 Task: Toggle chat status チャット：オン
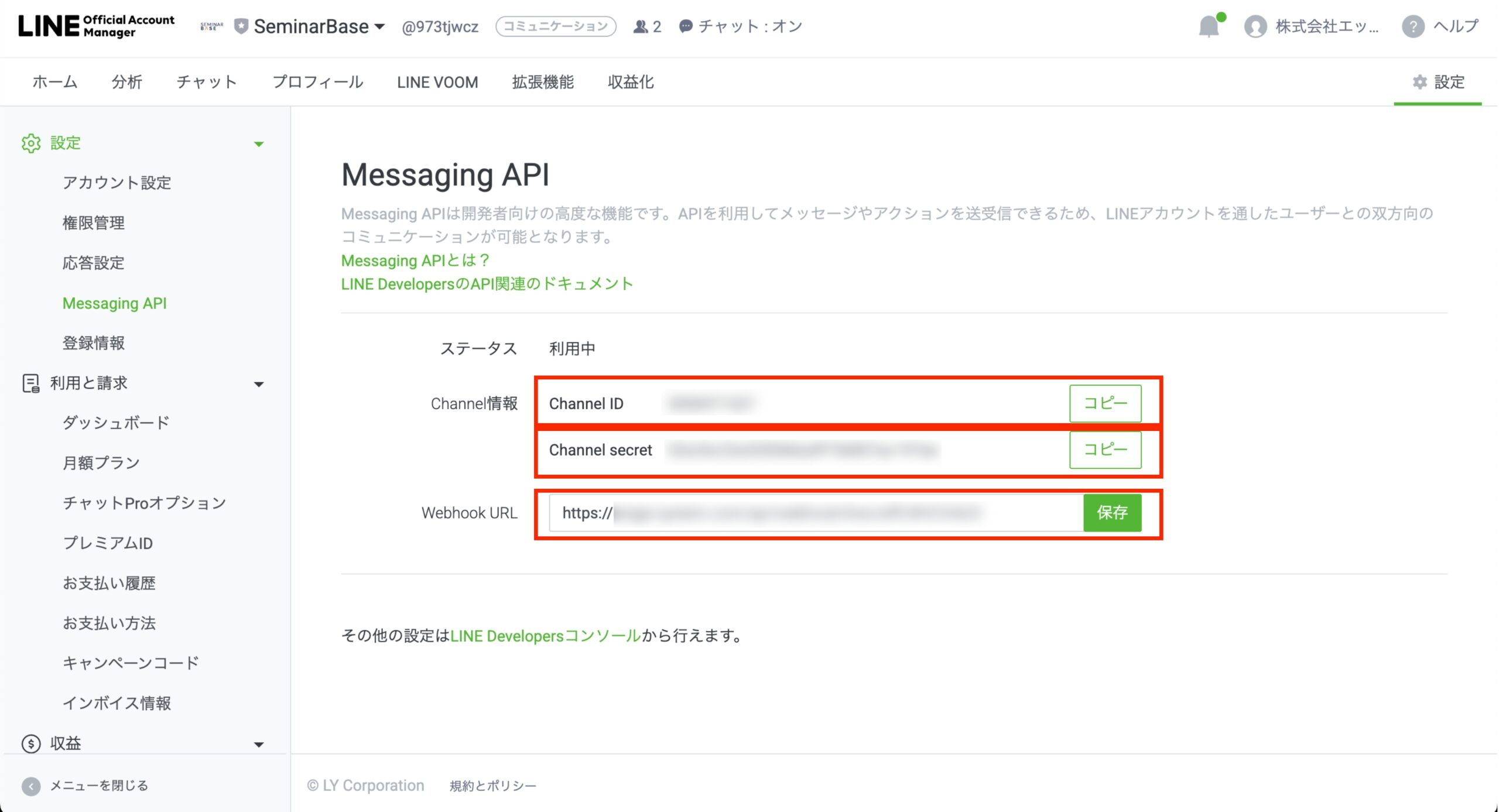741,26
